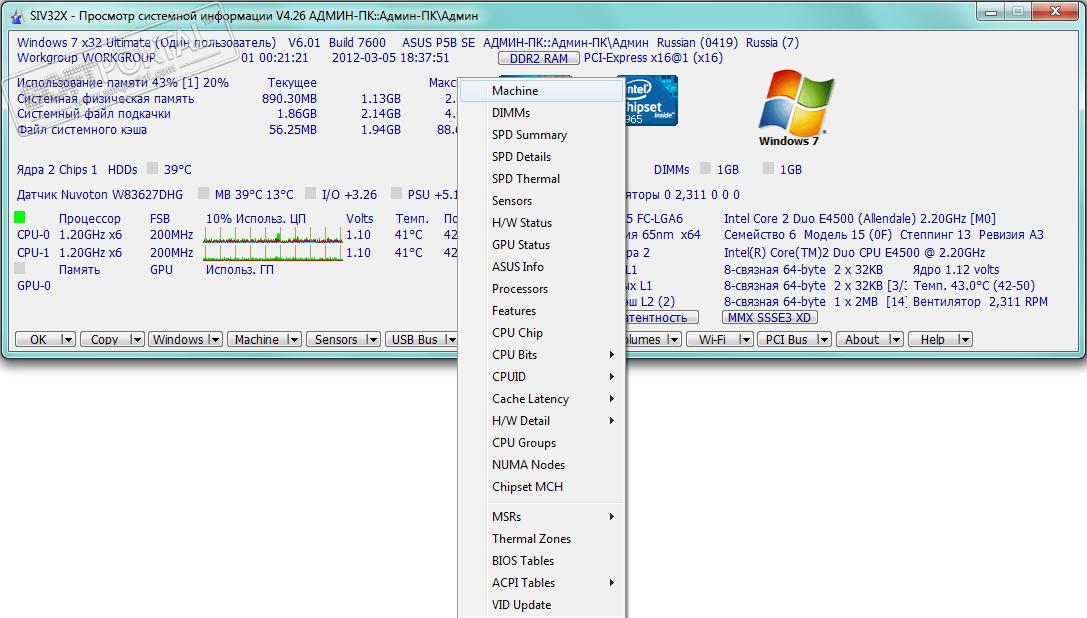Choose Processors menu entry
Screen dimensions: 1087x618
pyautogui.click(x=541, y=289)
